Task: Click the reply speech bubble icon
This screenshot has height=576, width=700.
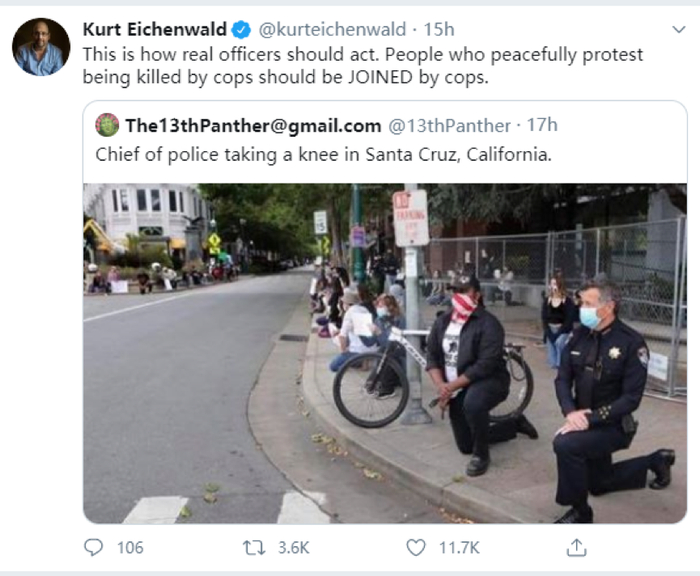Action: (x=94, y=547)
